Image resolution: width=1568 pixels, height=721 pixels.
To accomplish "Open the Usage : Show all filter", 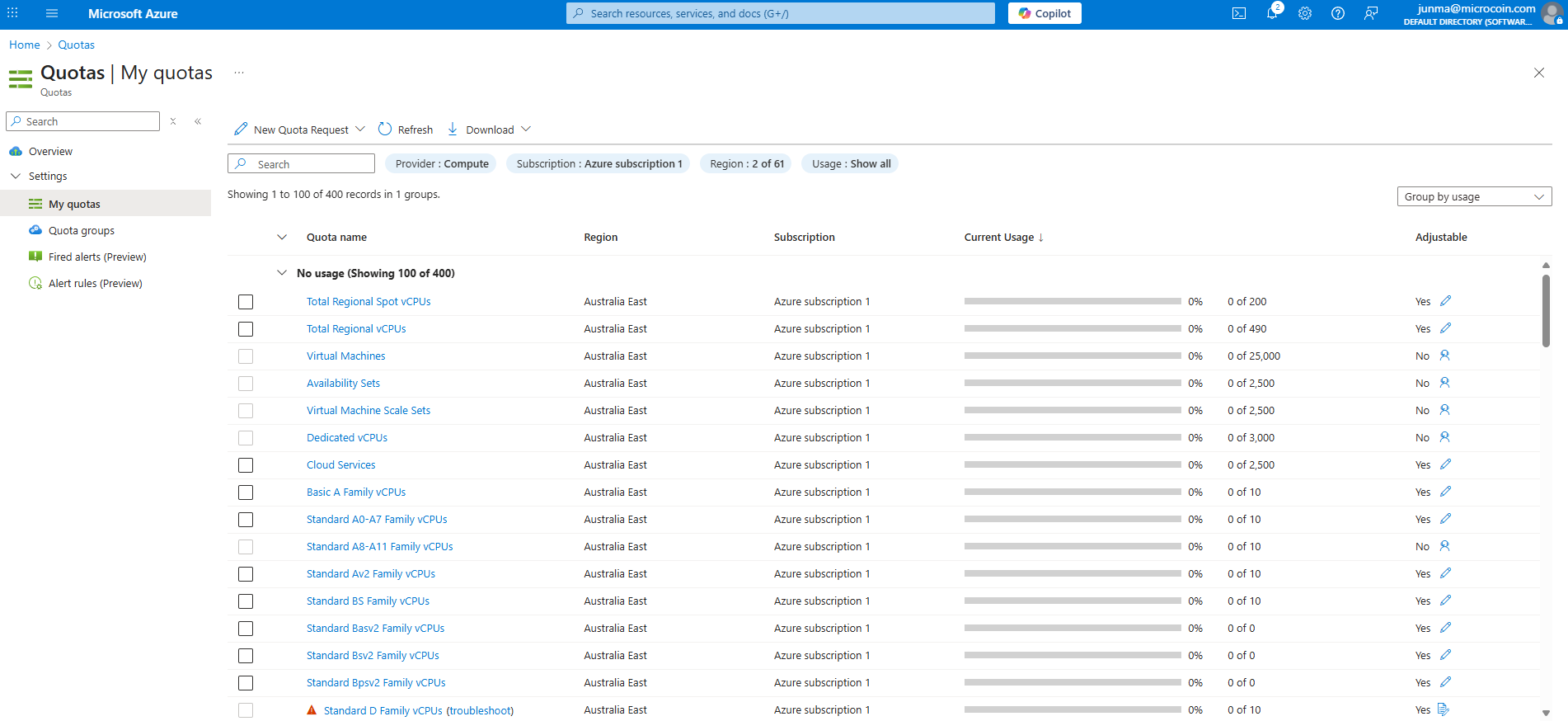I will tap(850, 163).
